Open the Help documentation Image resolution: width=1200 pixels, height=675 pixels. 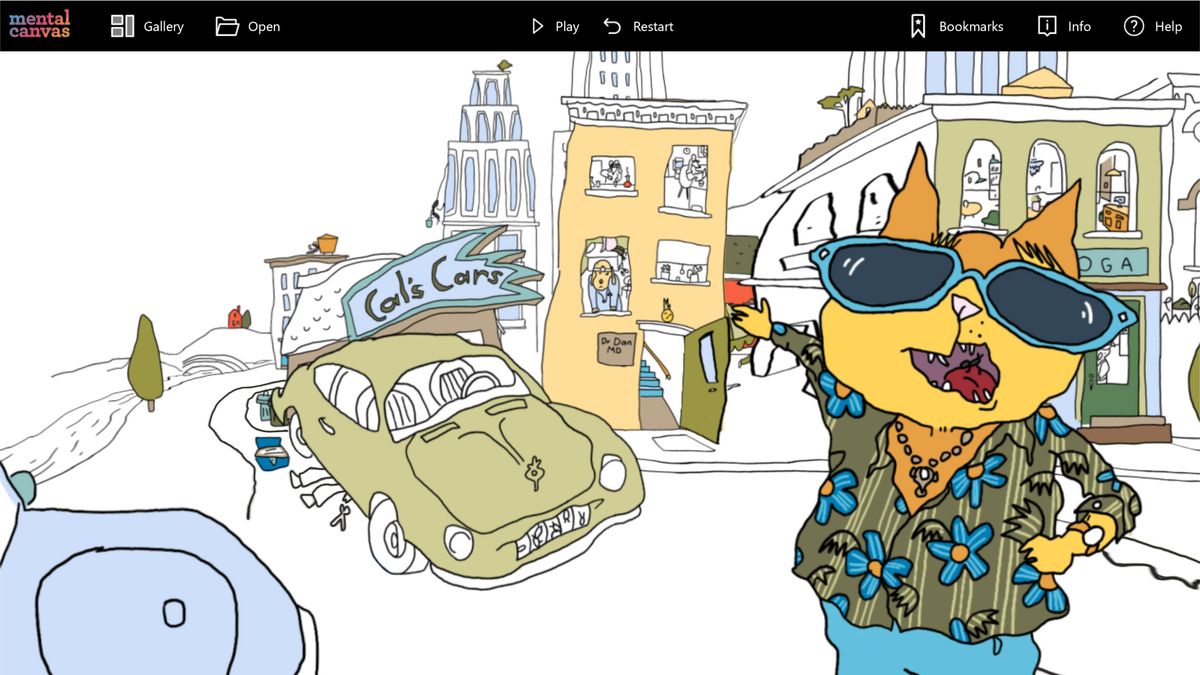click(1155, 26)
